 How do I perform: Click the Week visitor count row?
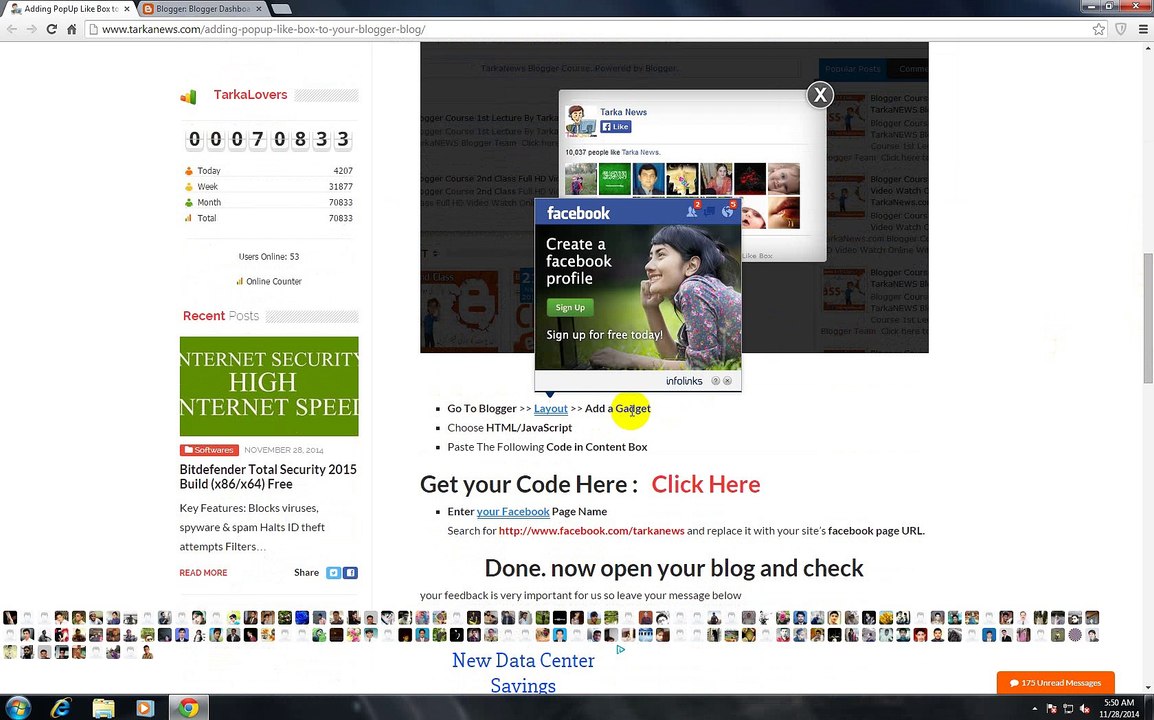click(269, 186)
